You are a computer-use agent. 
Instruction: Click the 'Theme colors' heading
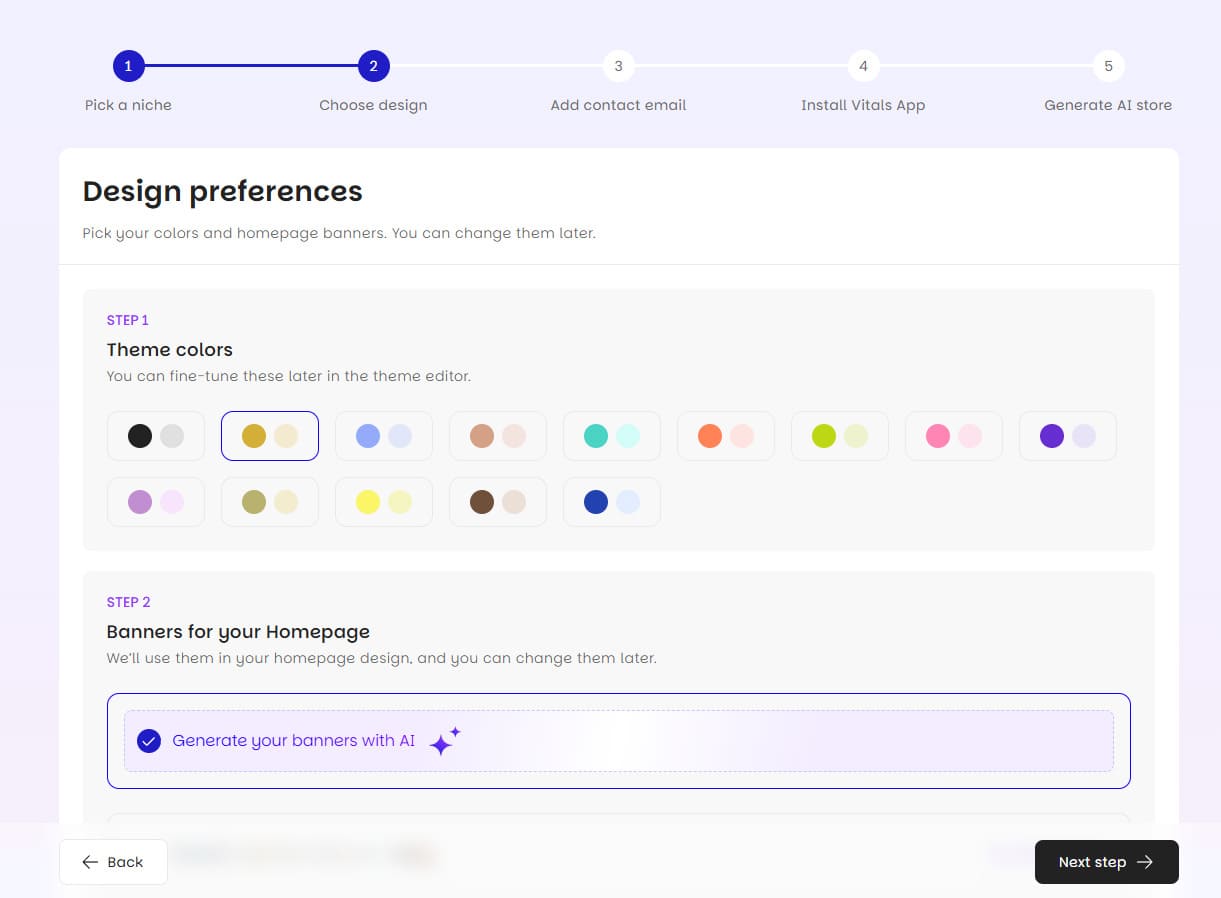(170, 350)
